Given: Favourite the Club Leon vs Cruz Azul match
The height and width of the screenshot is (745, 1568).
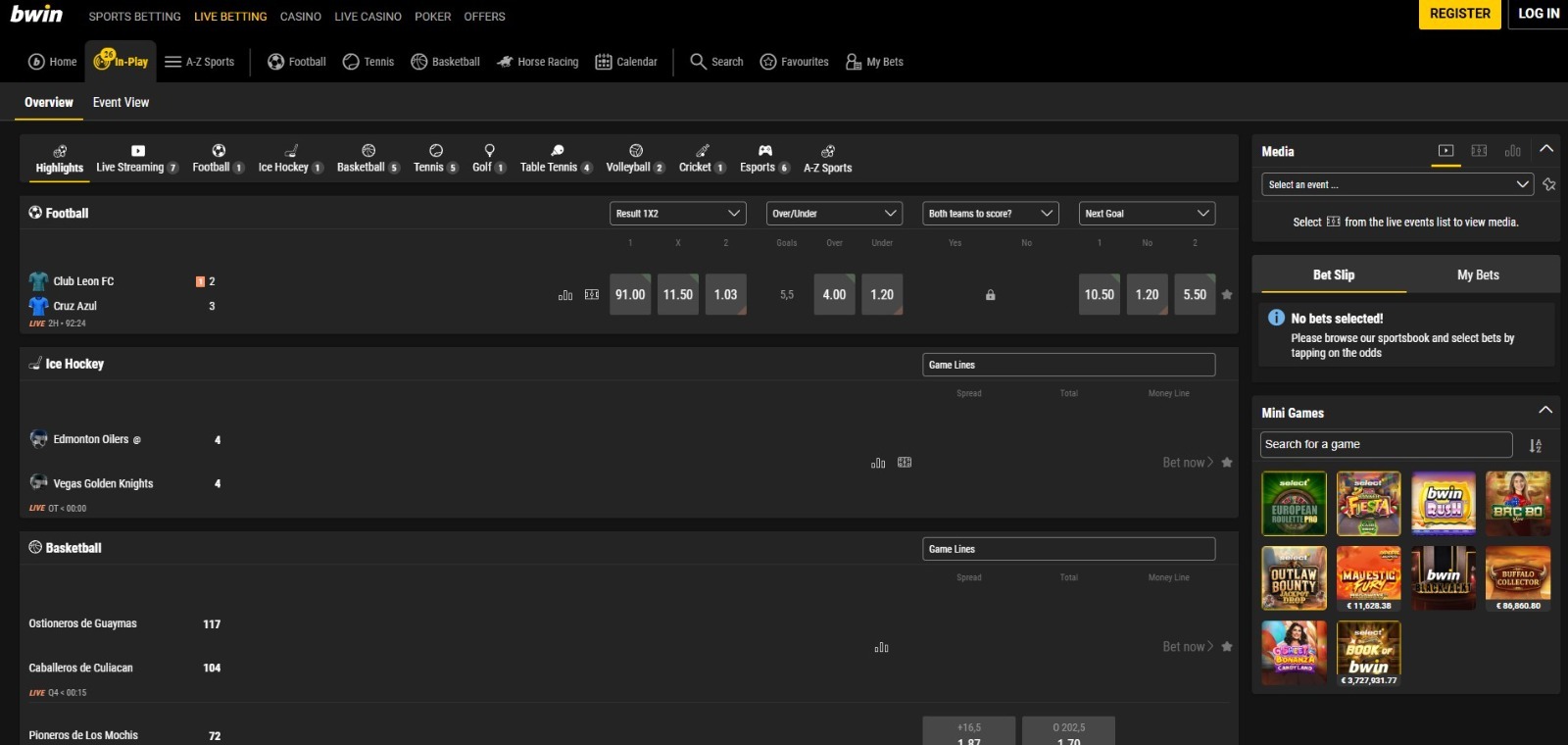Looking at the screenshot, I should point(1227,295).
